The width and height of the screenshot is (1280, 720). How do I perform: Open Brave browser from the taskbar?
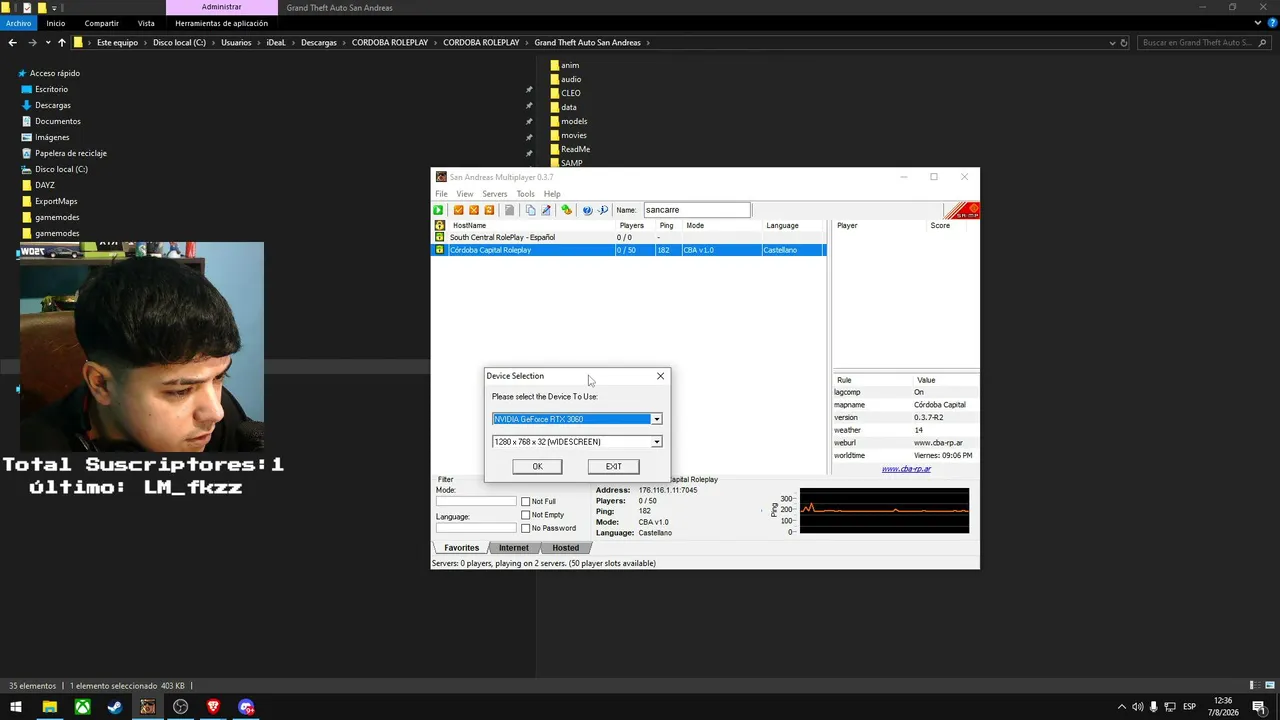click(x=213, y=707)
